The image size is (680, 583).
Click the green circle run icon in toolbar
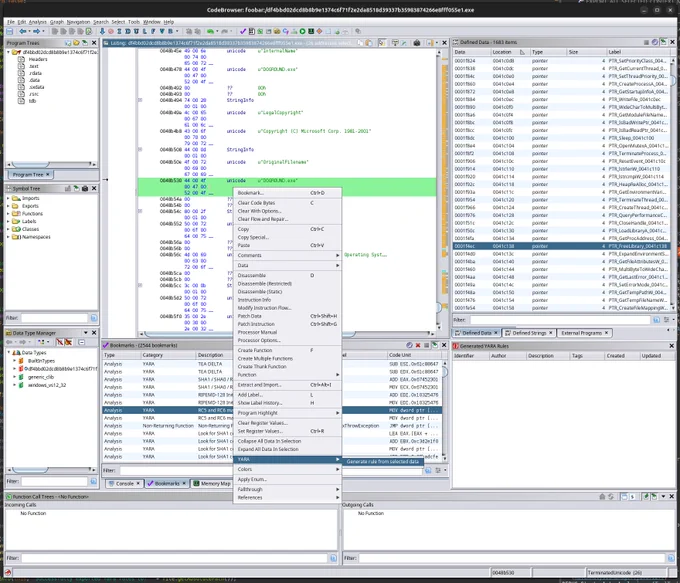(x=303, y=31)
